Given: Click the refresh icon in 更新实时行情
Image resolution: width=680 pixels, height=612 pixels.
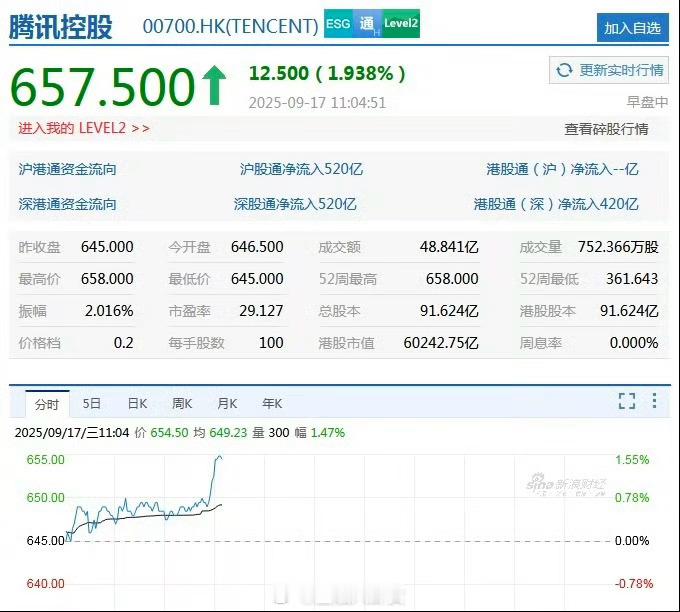Looking at the screenshot, I should pos(564,70).
